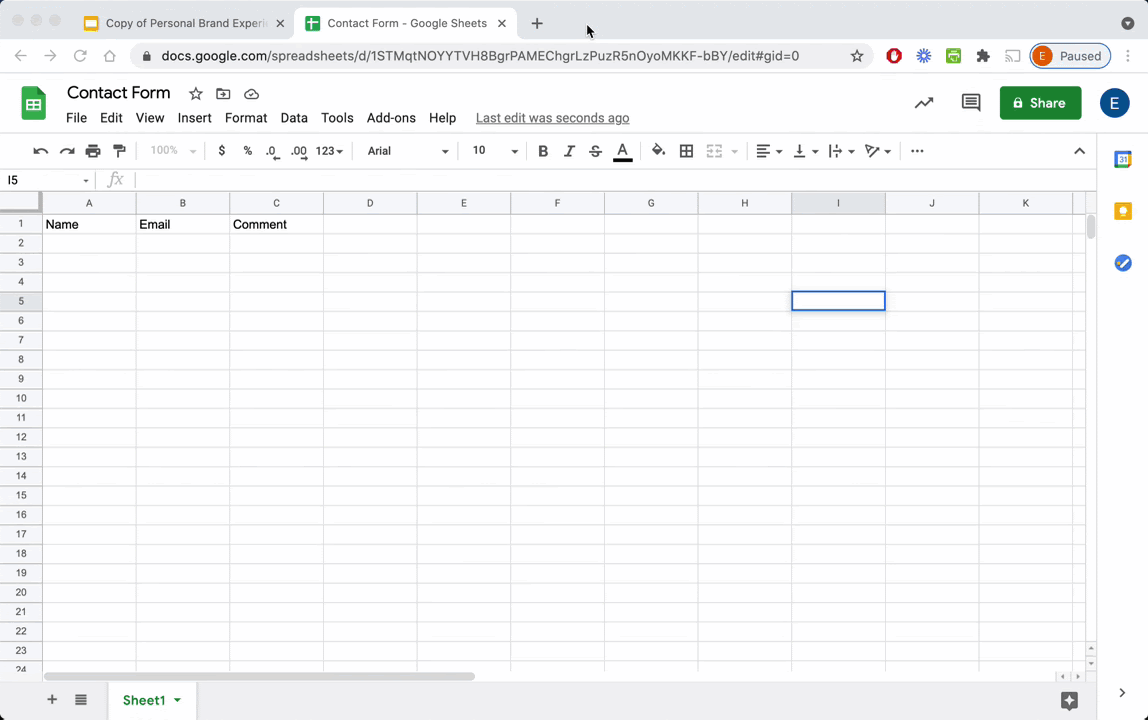Click the Move to folder icon

point(223,94)
